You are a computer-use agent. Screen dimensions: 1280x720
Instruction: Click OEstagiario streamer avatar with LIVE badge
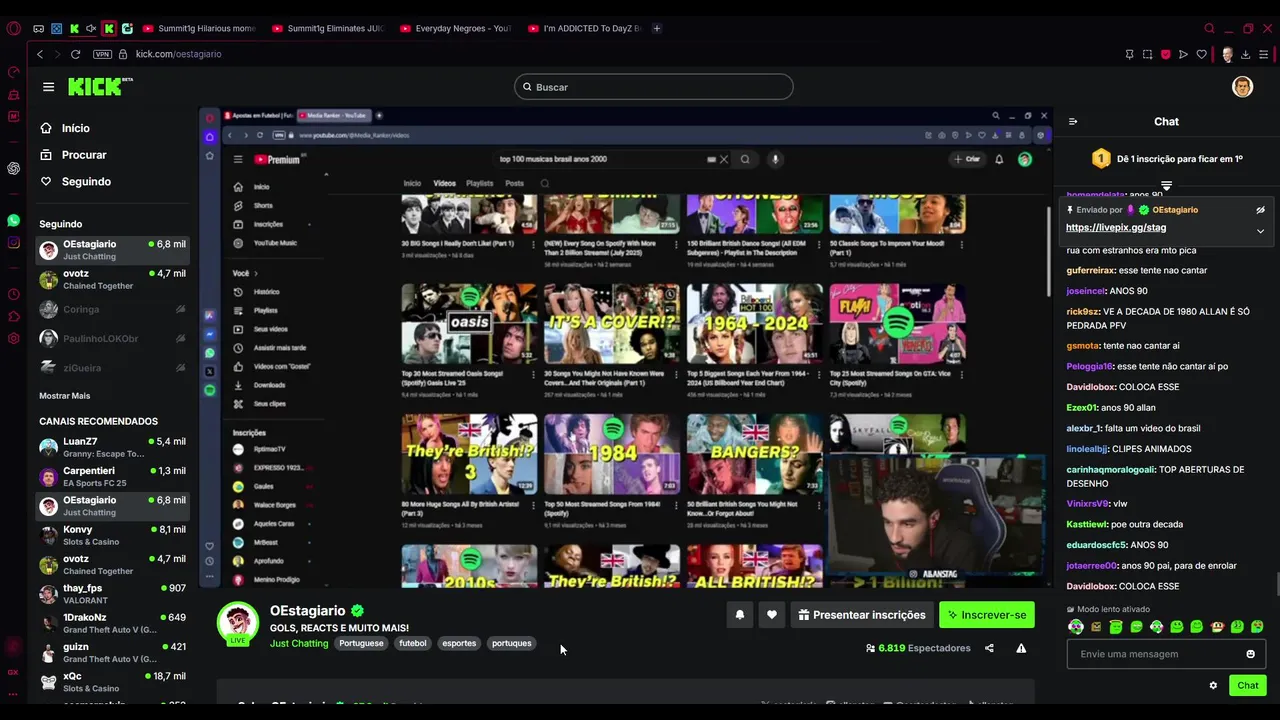point(238,625)
